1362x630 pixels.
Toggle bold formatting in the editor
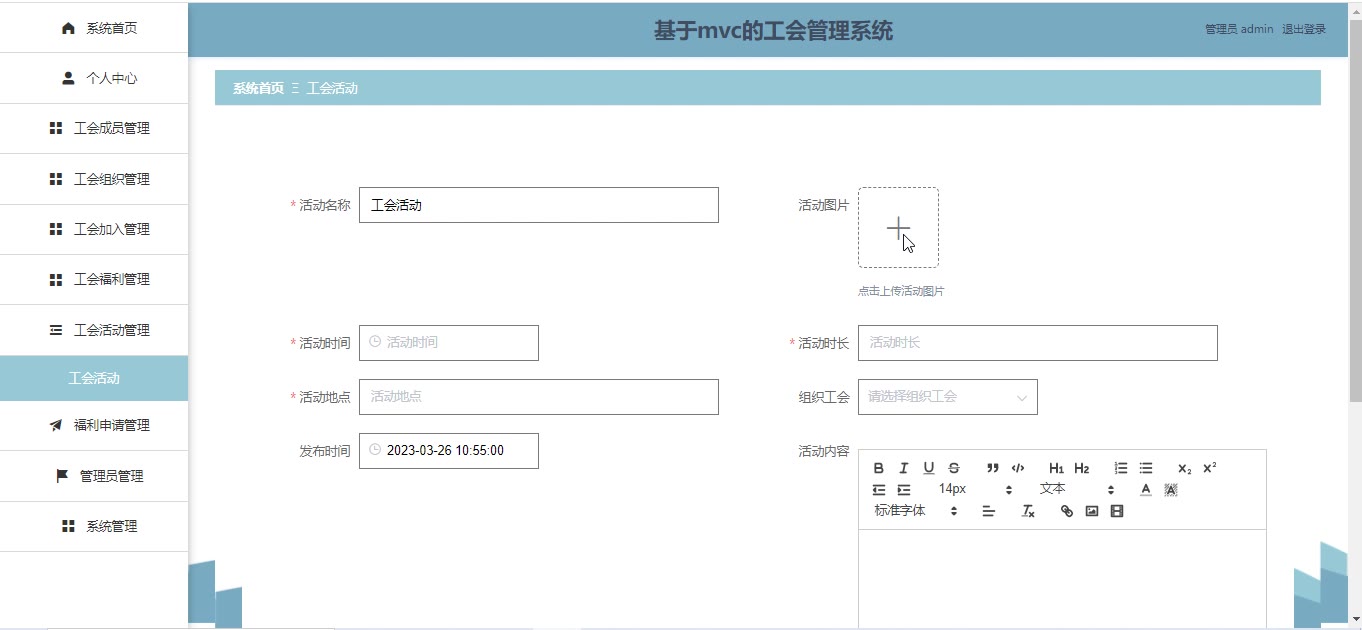pyautogui.click(x=879, y=468)
